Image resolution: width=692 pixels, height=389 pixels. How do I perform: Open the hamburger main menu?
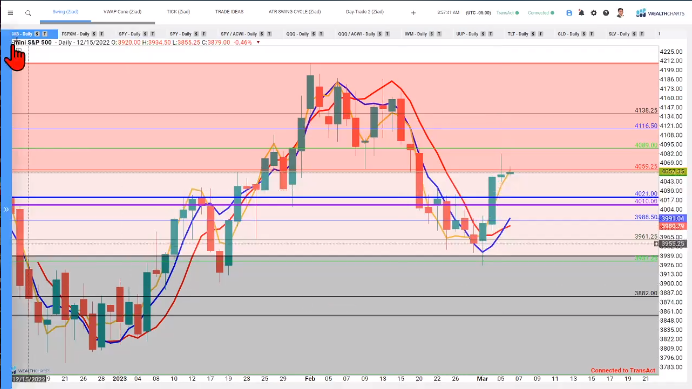(x=10, y=13)
